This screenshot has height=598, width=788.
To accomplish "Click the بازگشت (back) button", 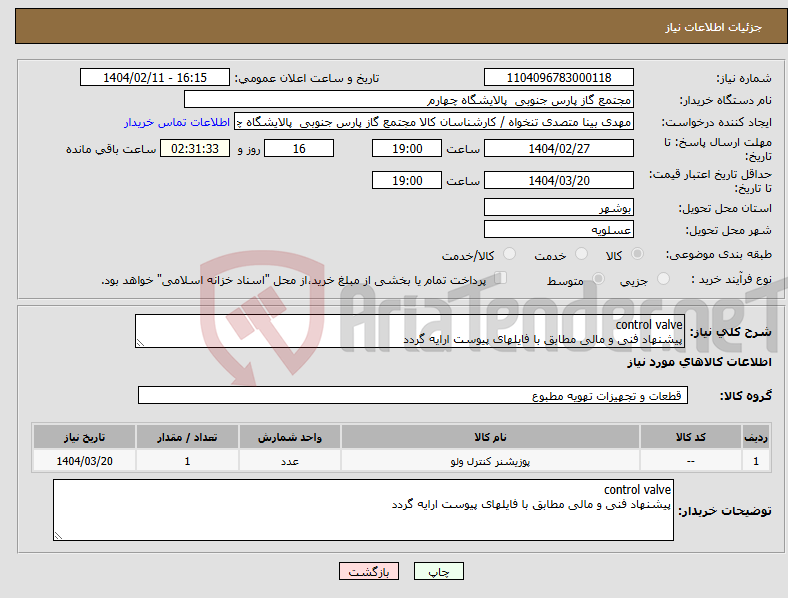I will (x=369, y=571).
